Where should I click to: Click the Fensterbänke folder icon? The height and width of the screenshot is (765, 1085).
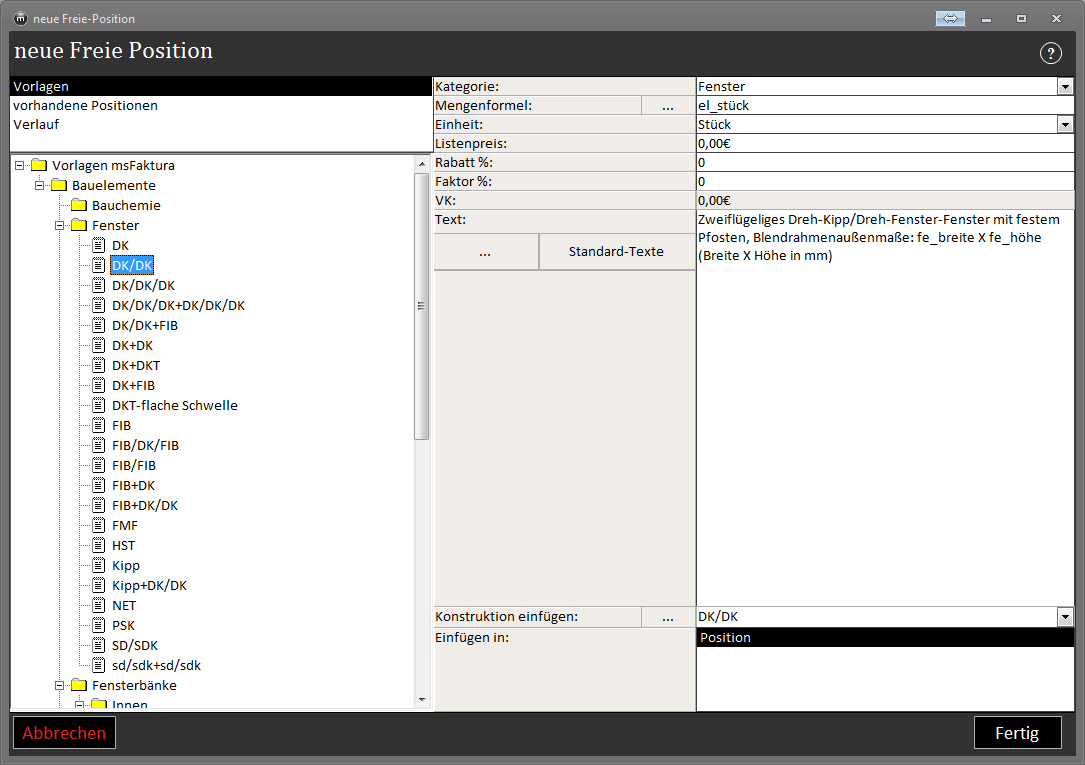point(80,685)
